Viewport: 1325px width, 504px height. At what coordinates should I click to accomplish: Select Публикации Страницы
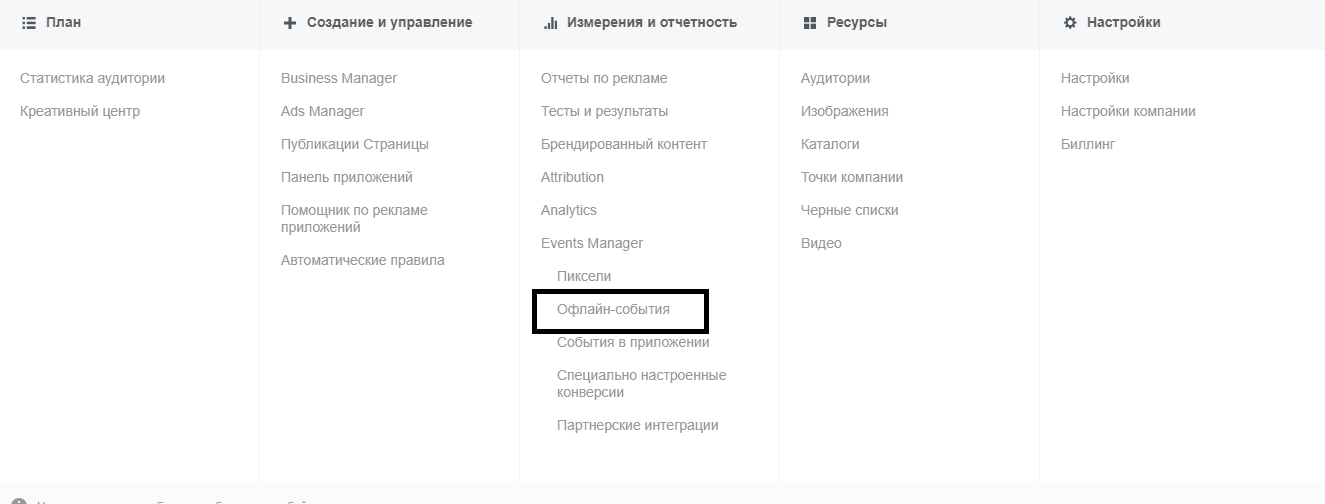pos(355,144)
